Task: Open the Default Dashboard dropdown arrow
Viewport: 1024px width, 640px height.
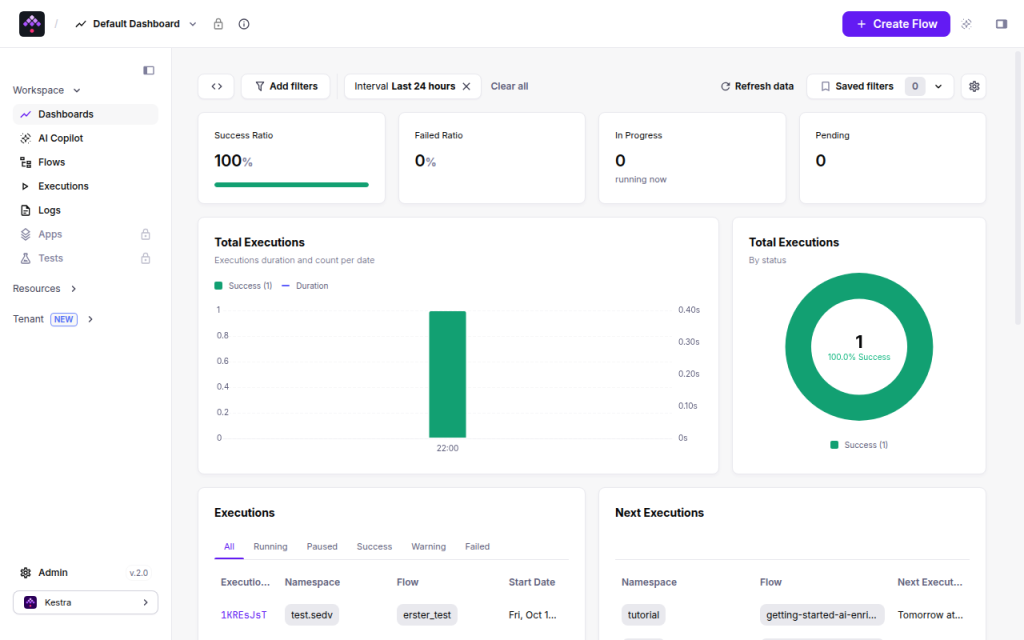Action: coord(193,24)
